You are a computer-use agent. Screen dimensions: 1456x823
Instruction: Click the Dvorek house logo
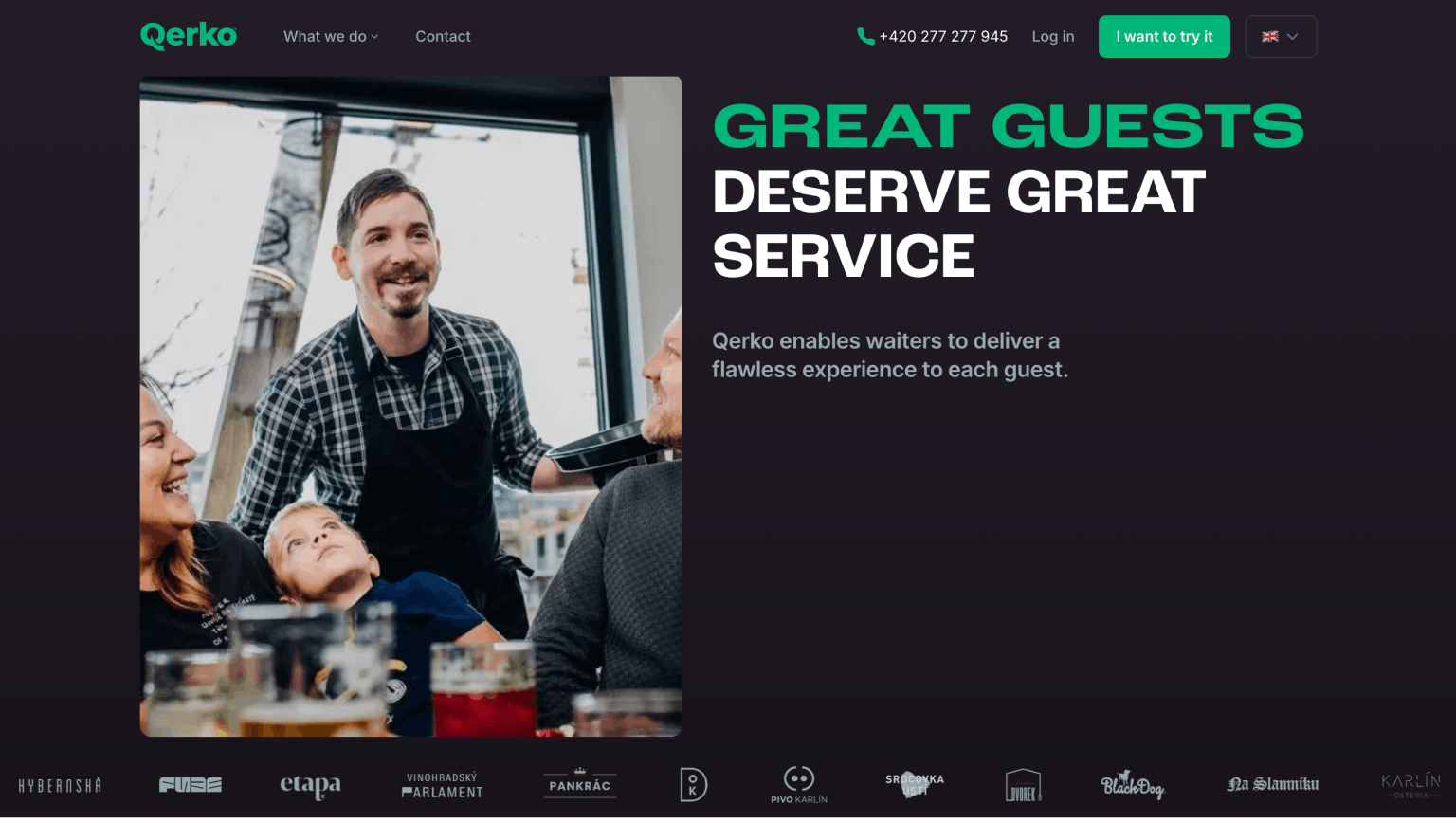1023,785
